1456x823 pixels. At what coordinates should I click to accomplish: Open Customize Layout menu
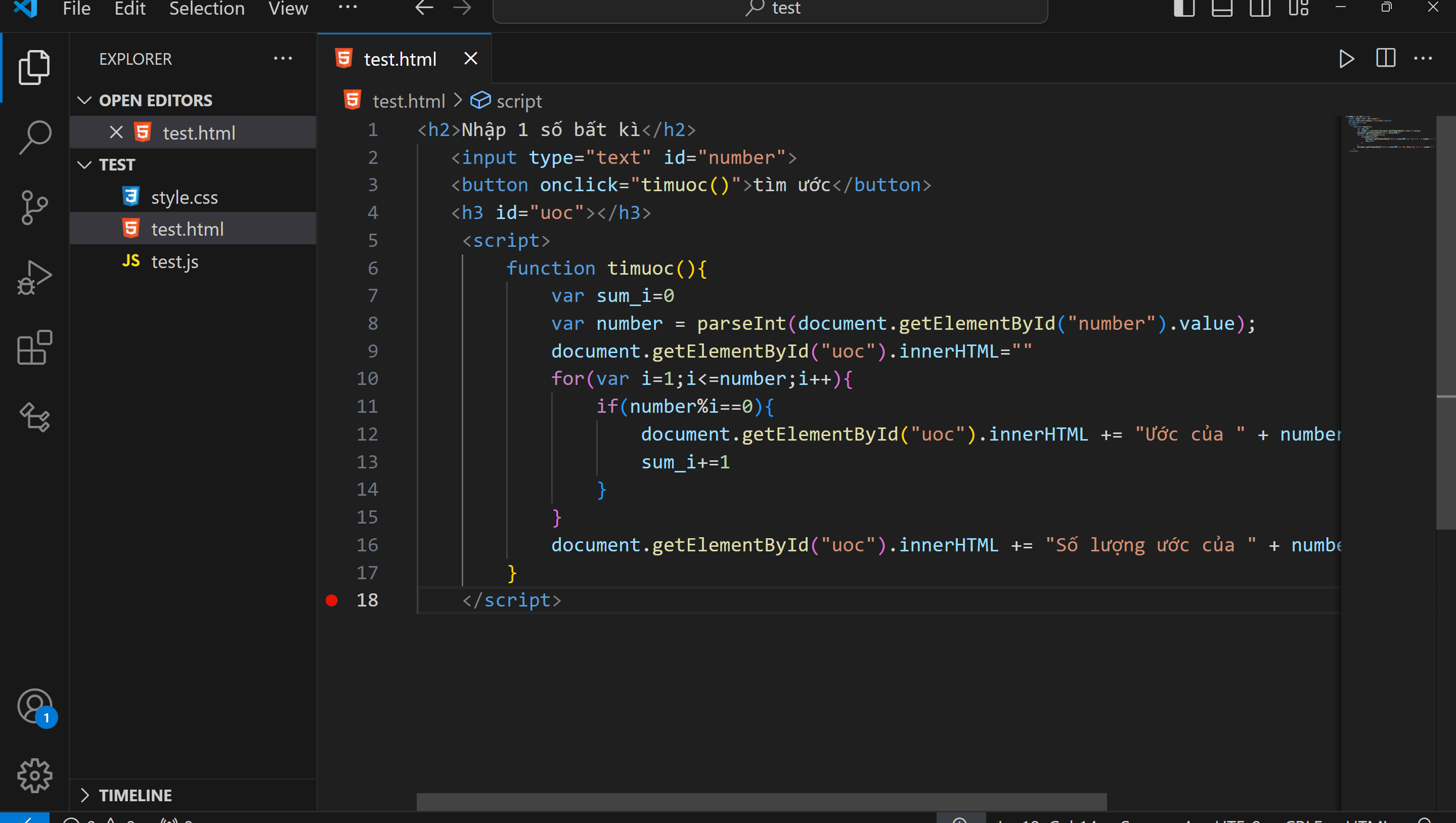pos(1299,8)
